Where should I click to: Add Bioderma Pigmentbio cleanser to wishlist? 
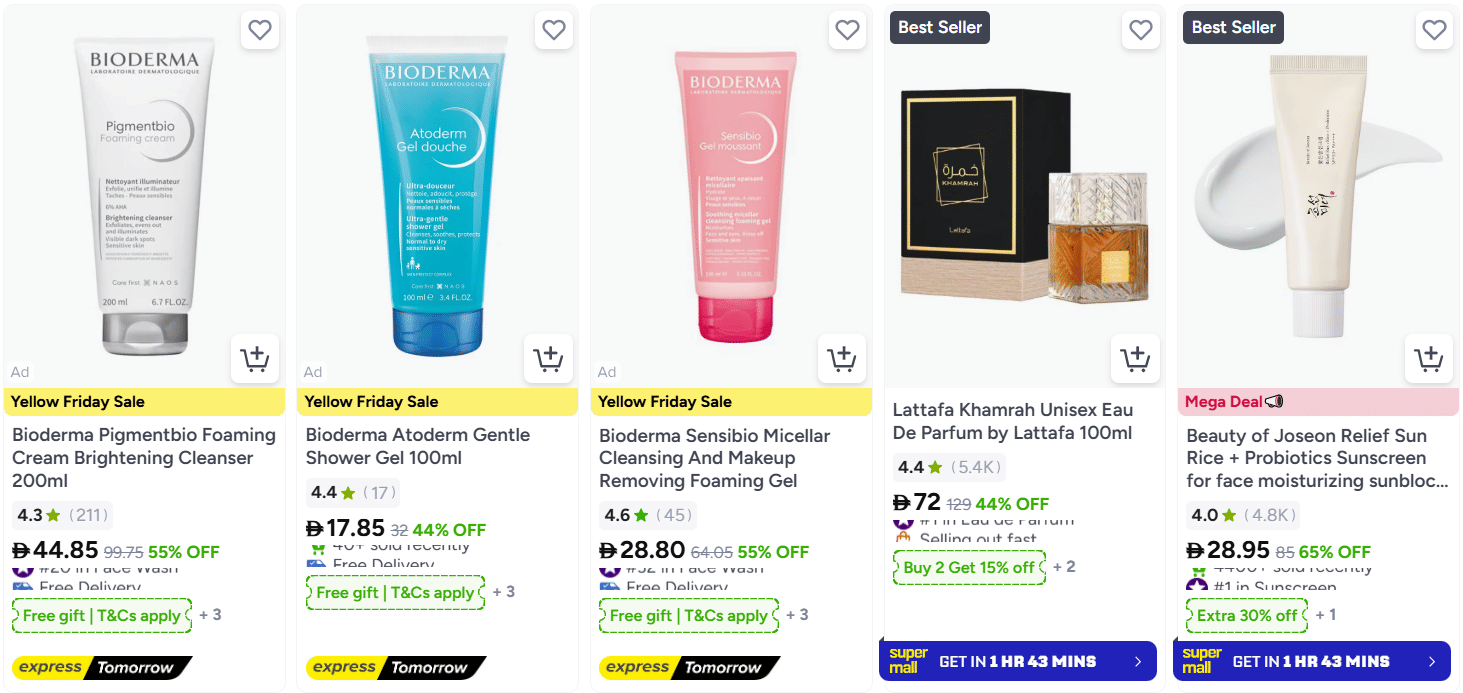[260, 30]
